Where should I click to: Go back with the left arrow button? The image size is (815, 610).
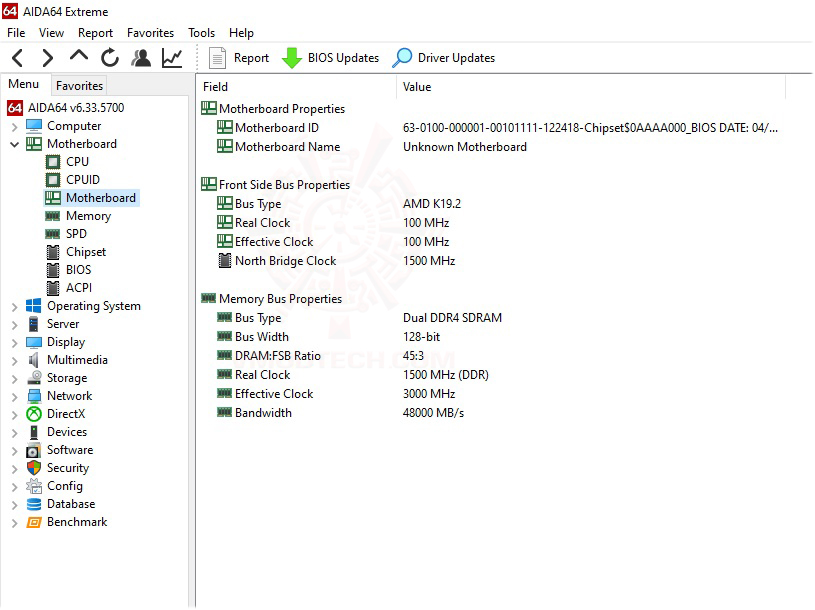pyautogui.click(x=18, y=58)
